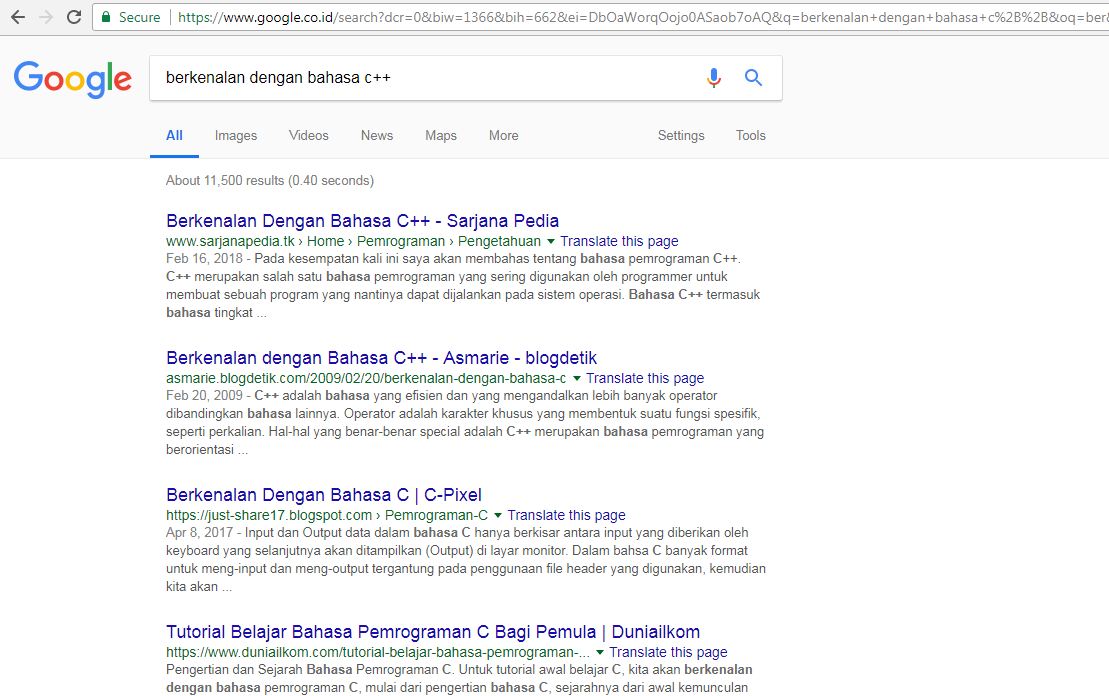
Task: Expand dropdown arrow next to asmarie.blogdetik.com URL
Action: (x=576, y=378)
